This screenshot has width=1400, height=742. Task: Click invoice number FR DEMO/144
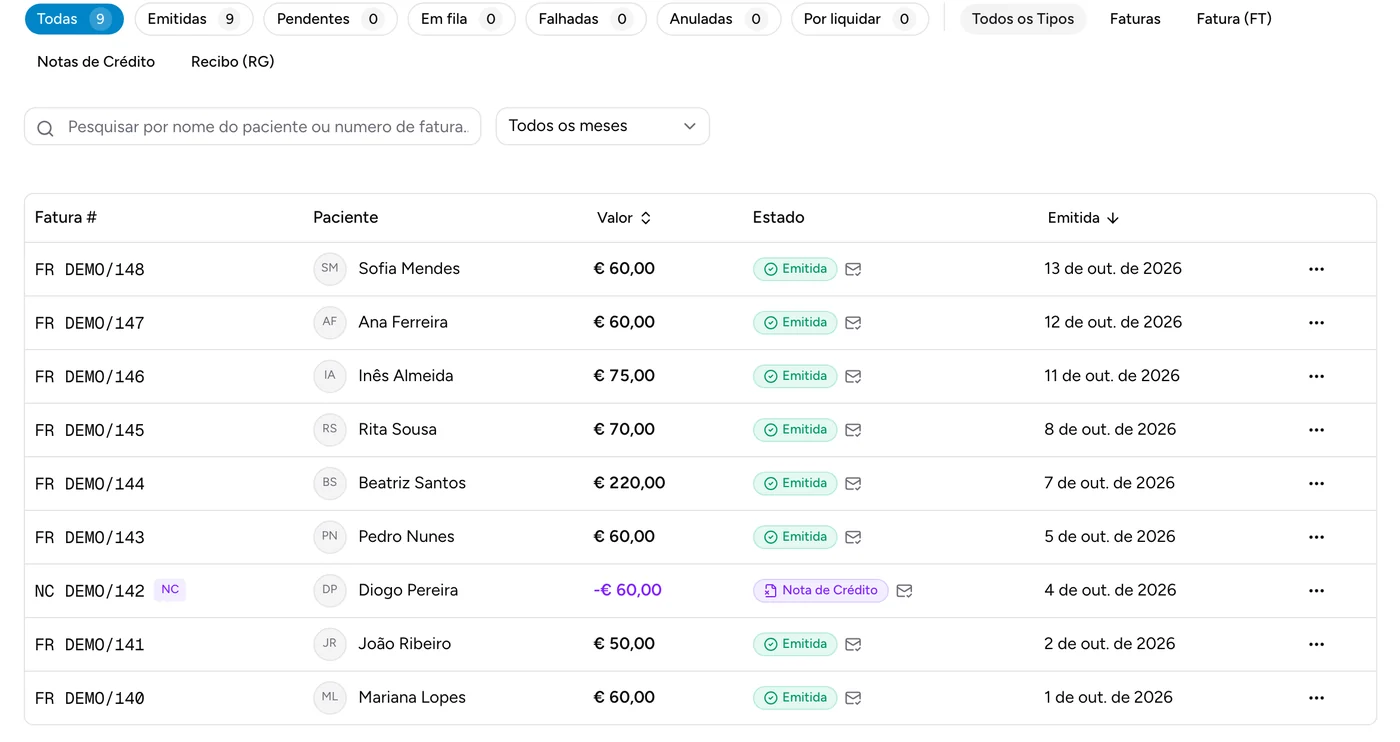point(90,484)
